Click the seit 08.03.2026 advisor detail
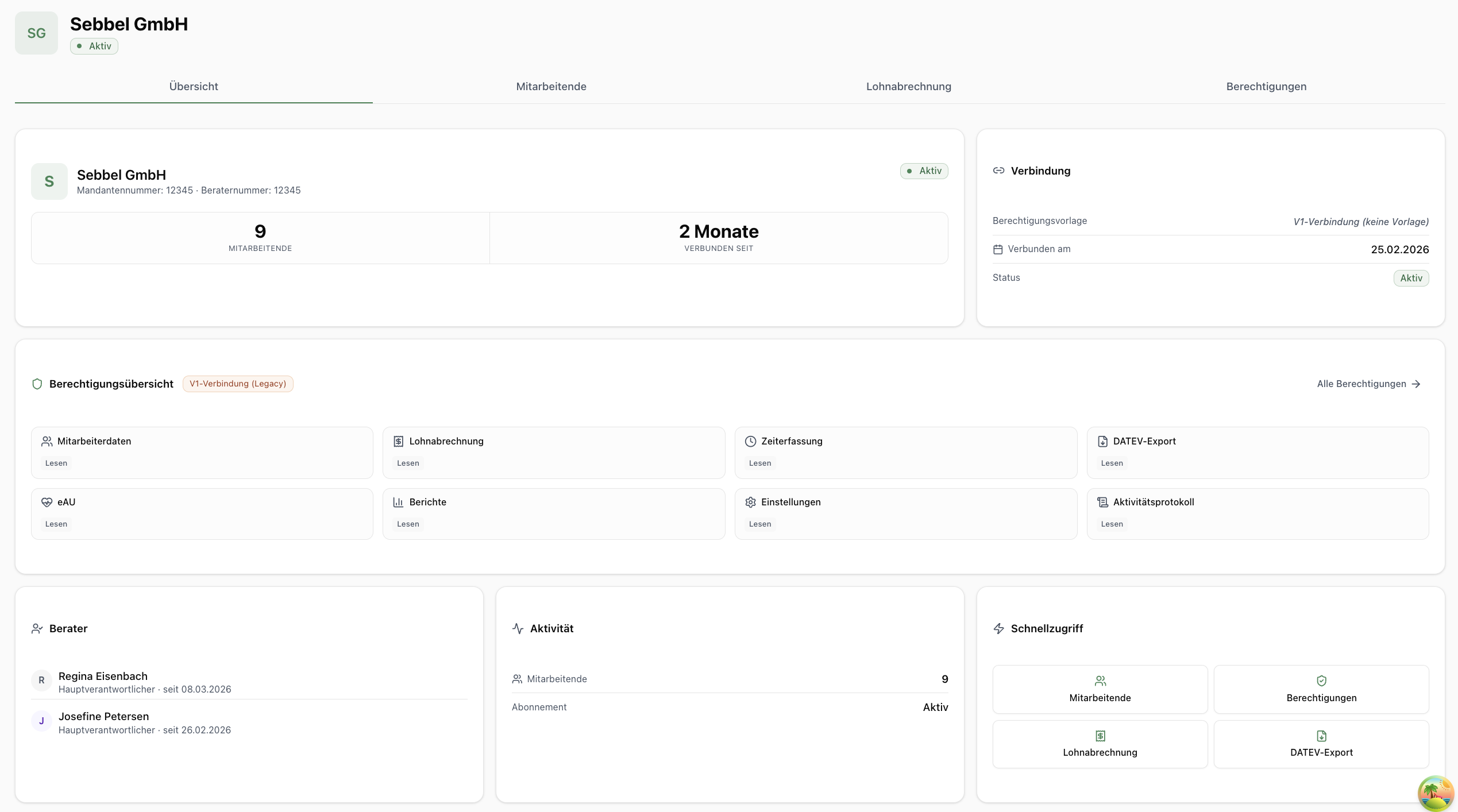Viewport: 1458px width, 812px height. (x=197, y=690)
